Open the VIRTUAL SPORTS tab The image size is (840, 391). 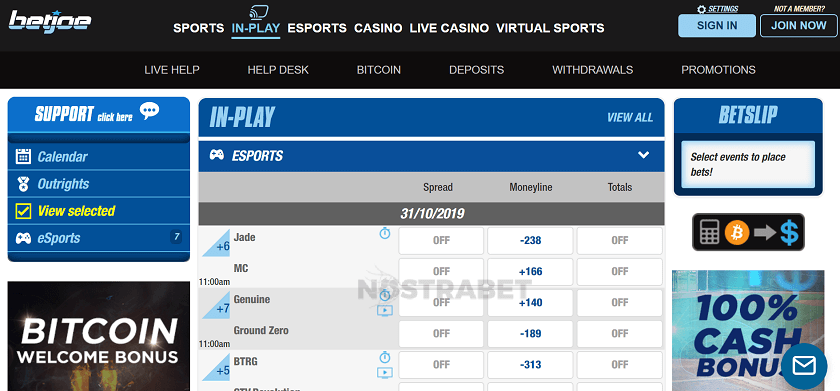(550, 28)
